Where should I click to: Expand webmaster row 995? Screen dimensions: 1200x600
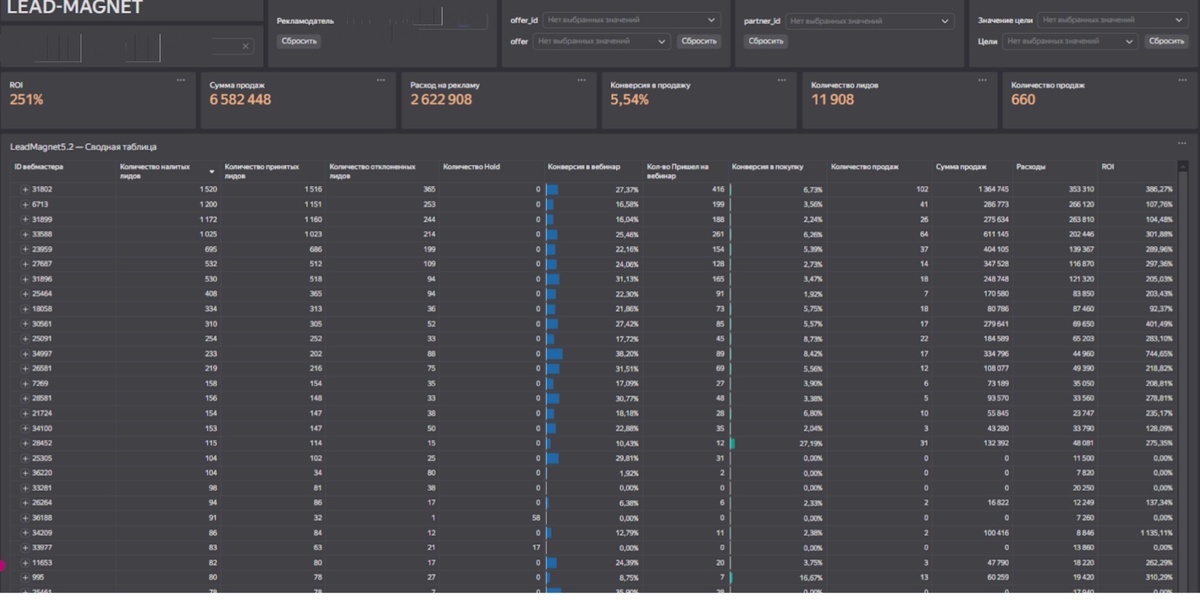point(25,578)
